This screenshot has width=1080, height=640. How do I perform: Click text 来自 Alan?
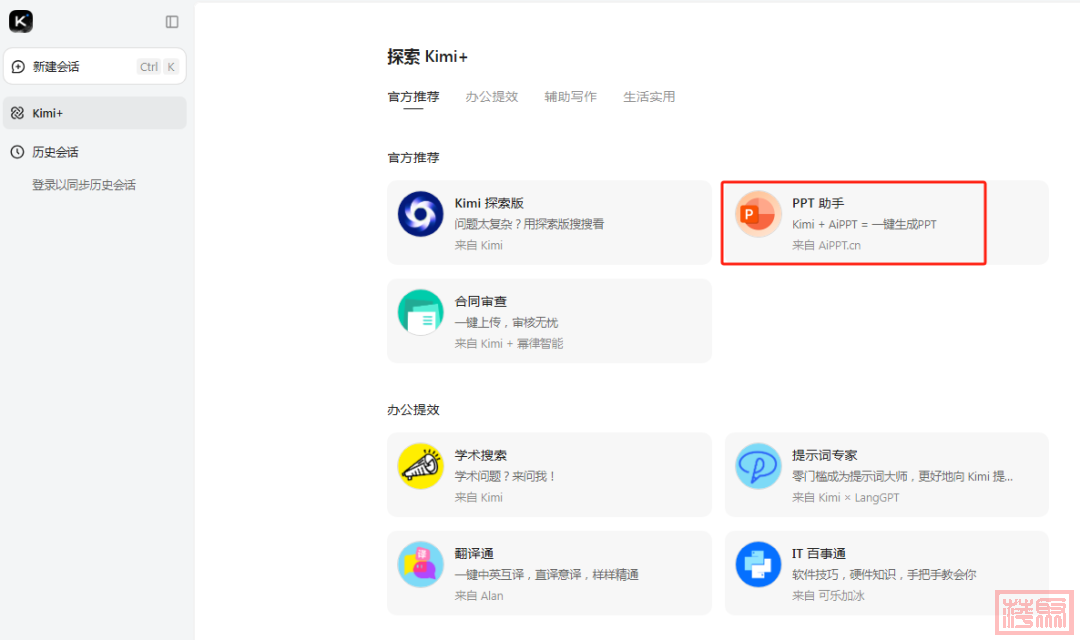click(479, 596)
